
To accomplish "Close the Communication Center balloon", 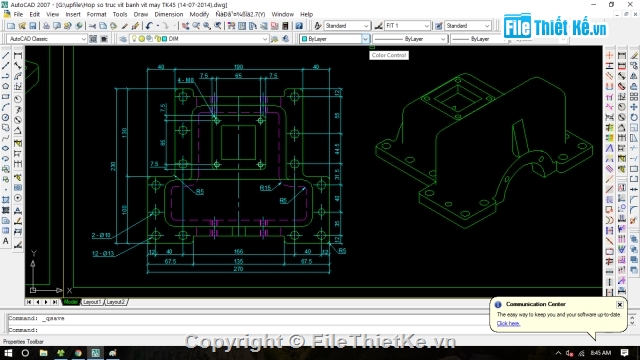I will point(620,304).
